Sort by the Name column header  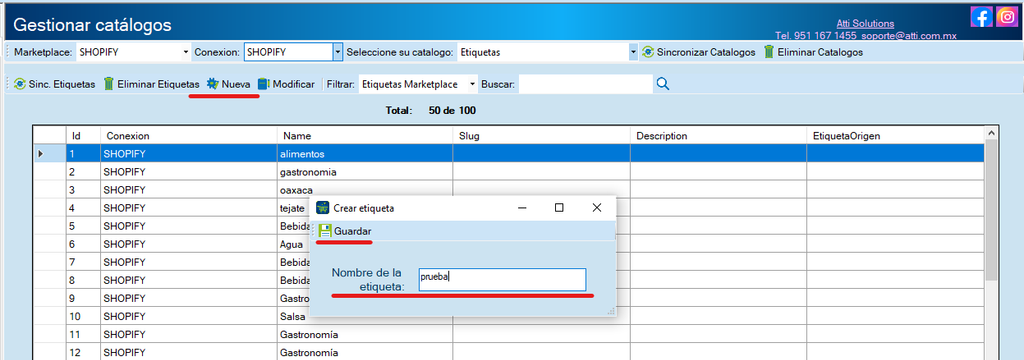365,135
